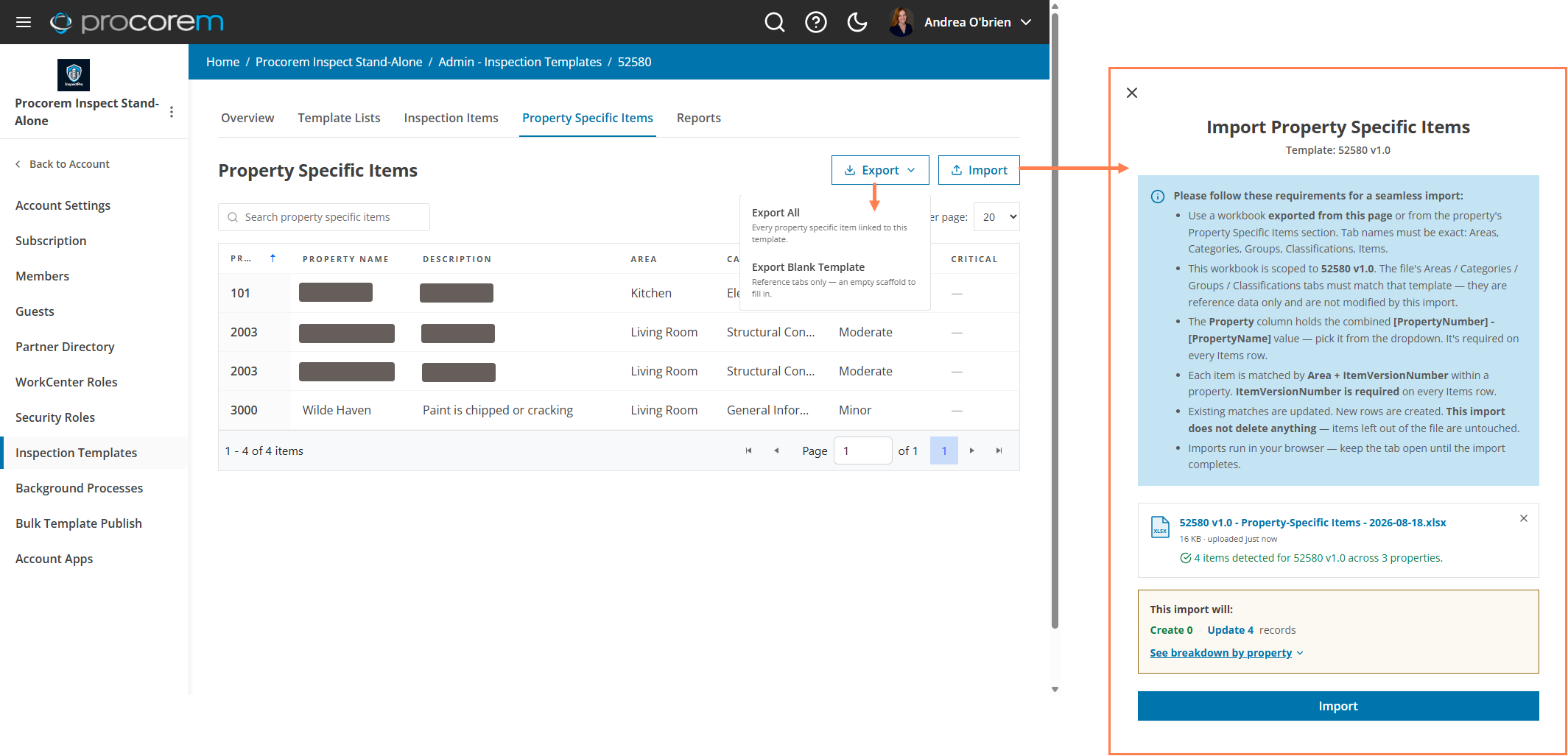Go to the last page

pyautogui.click(x=999, y=451)
